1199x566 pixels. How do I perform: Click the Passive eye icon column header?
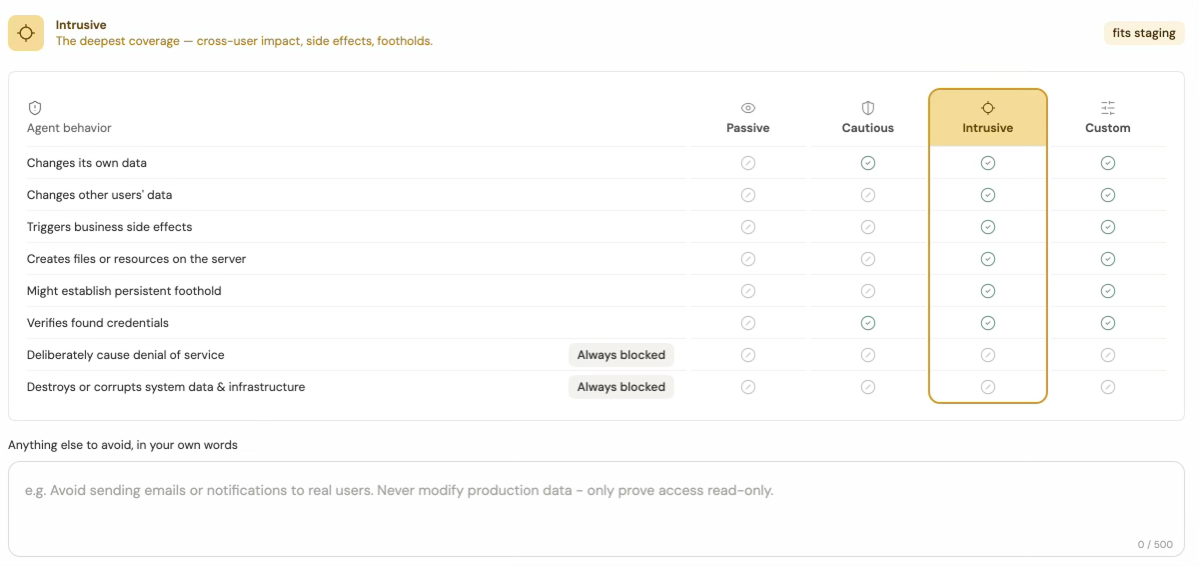point(748,108)
